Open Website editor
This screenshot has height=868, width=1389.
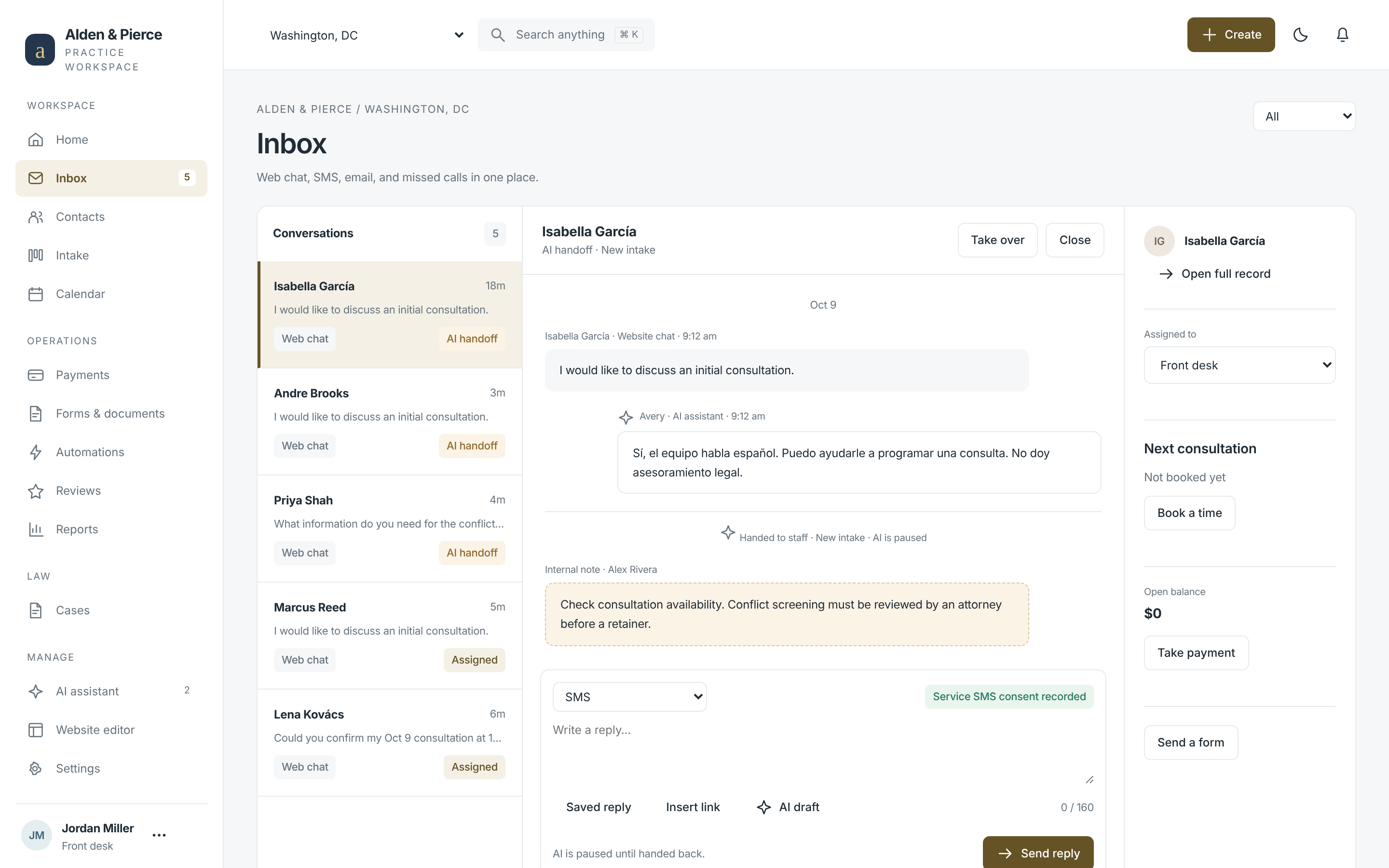point(111,730)
